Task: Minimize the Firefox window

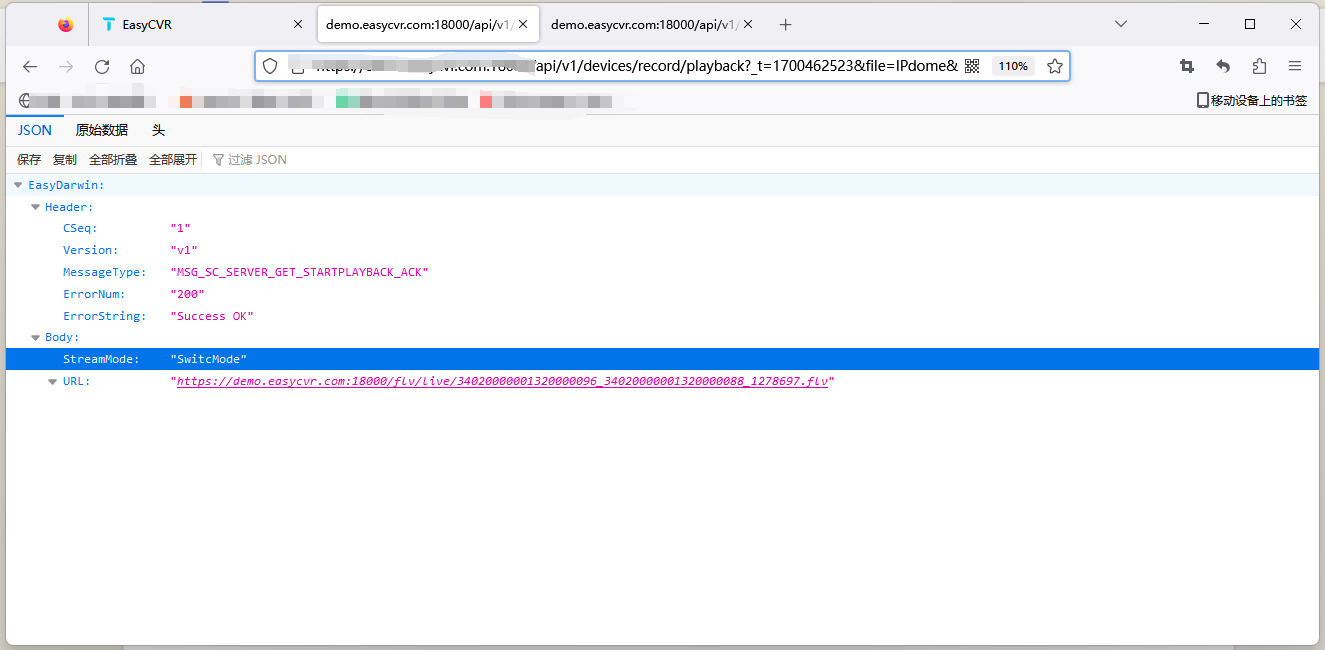Action: point(1204,24)
